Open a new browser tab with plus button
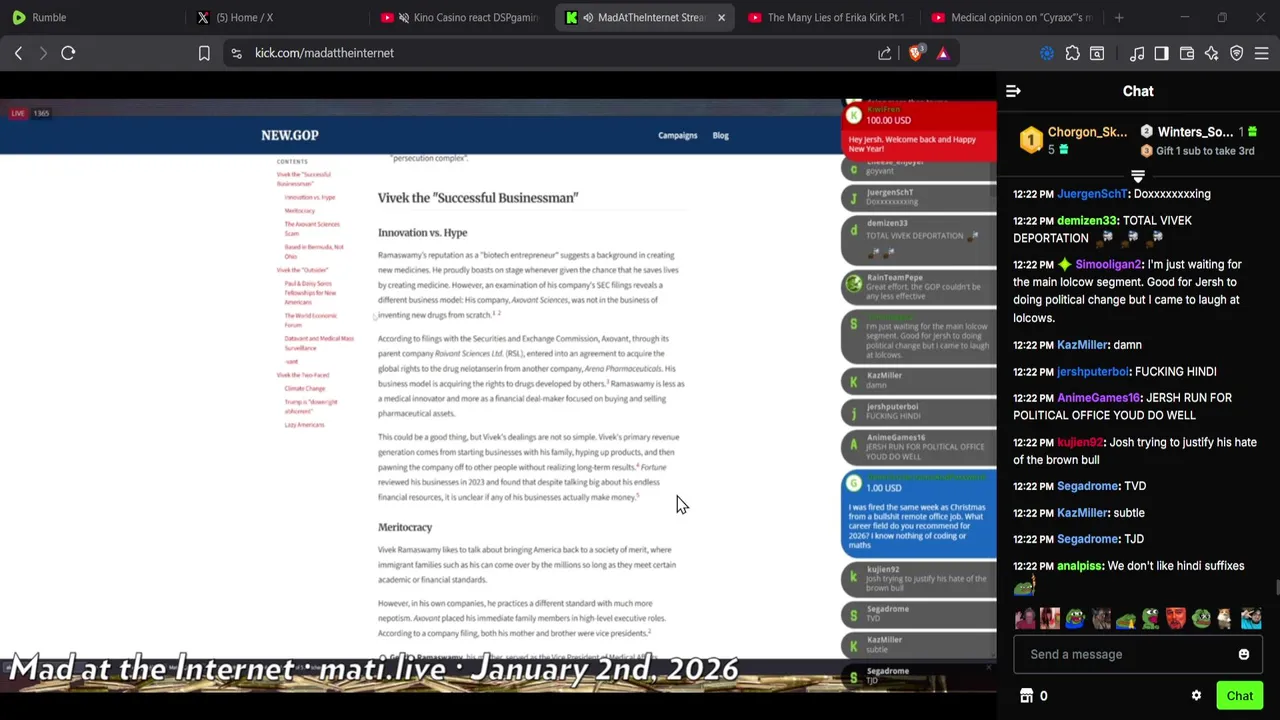1280x720 pixels. tap(1119, 17)
